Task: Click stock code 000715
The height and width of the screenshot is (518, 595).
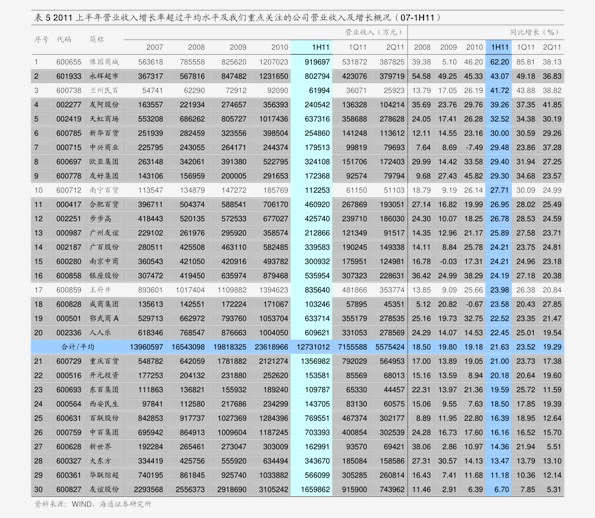Action: click(x=69, y=147)
